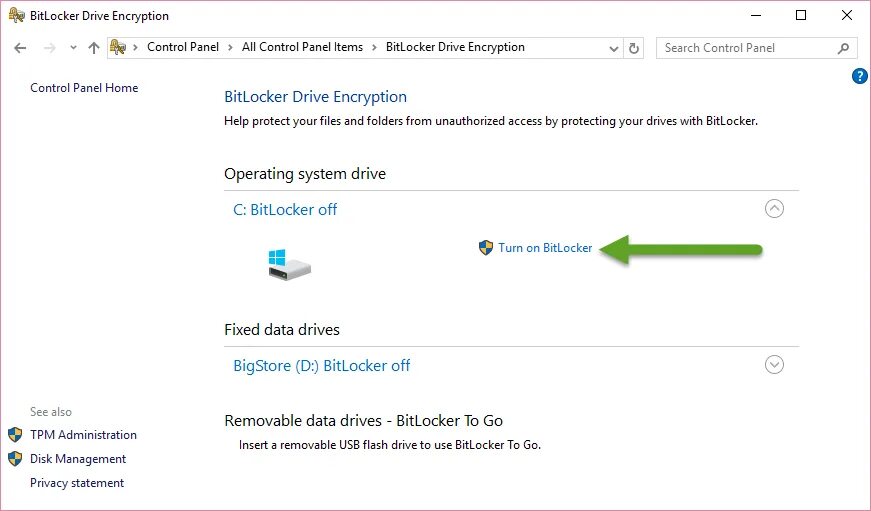Go up one level with the Up arrow

[x=94, y=48]
